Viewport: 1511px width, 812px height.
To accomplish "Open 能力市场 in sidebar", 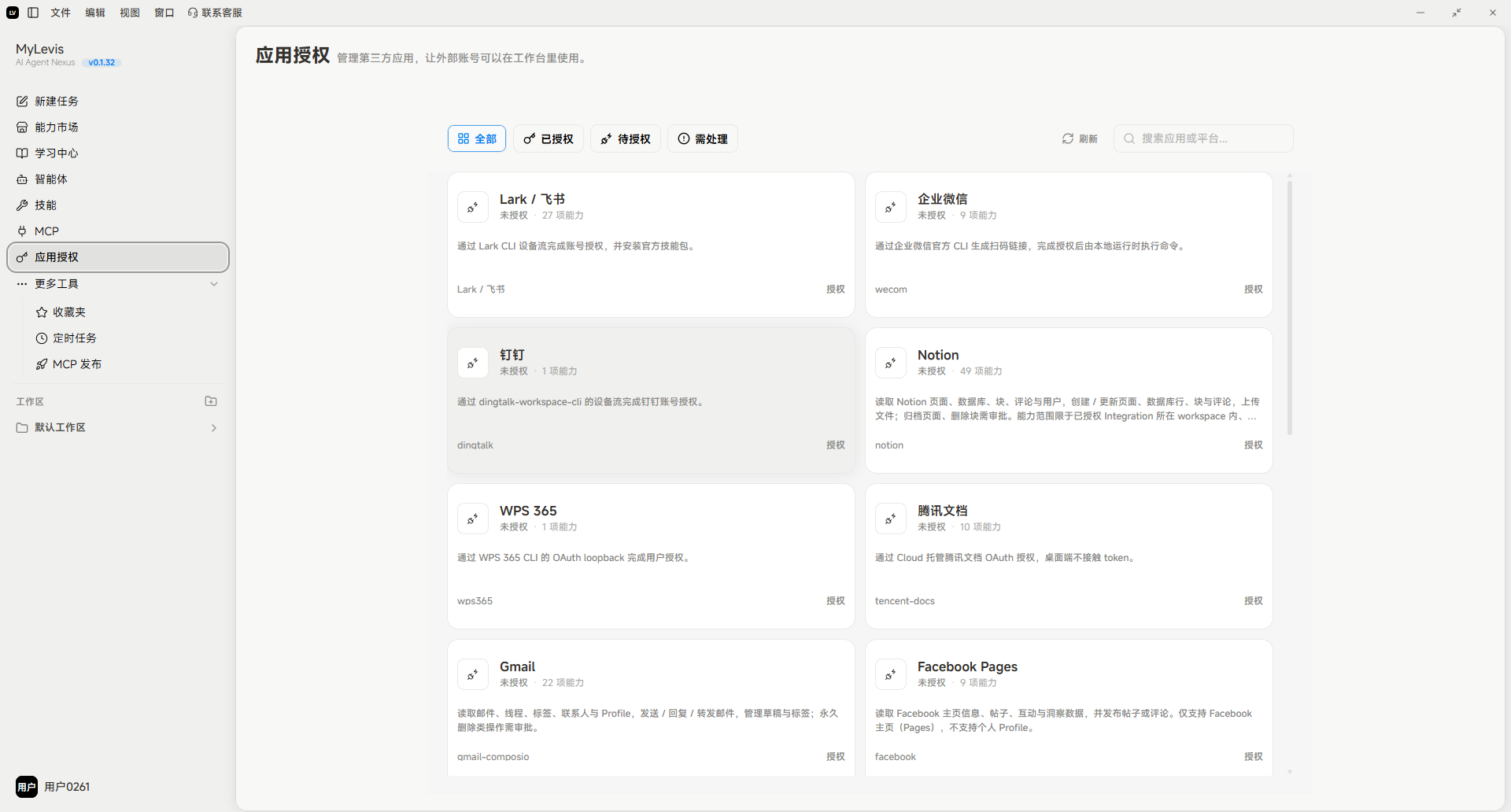I will [x=118, y=127].
